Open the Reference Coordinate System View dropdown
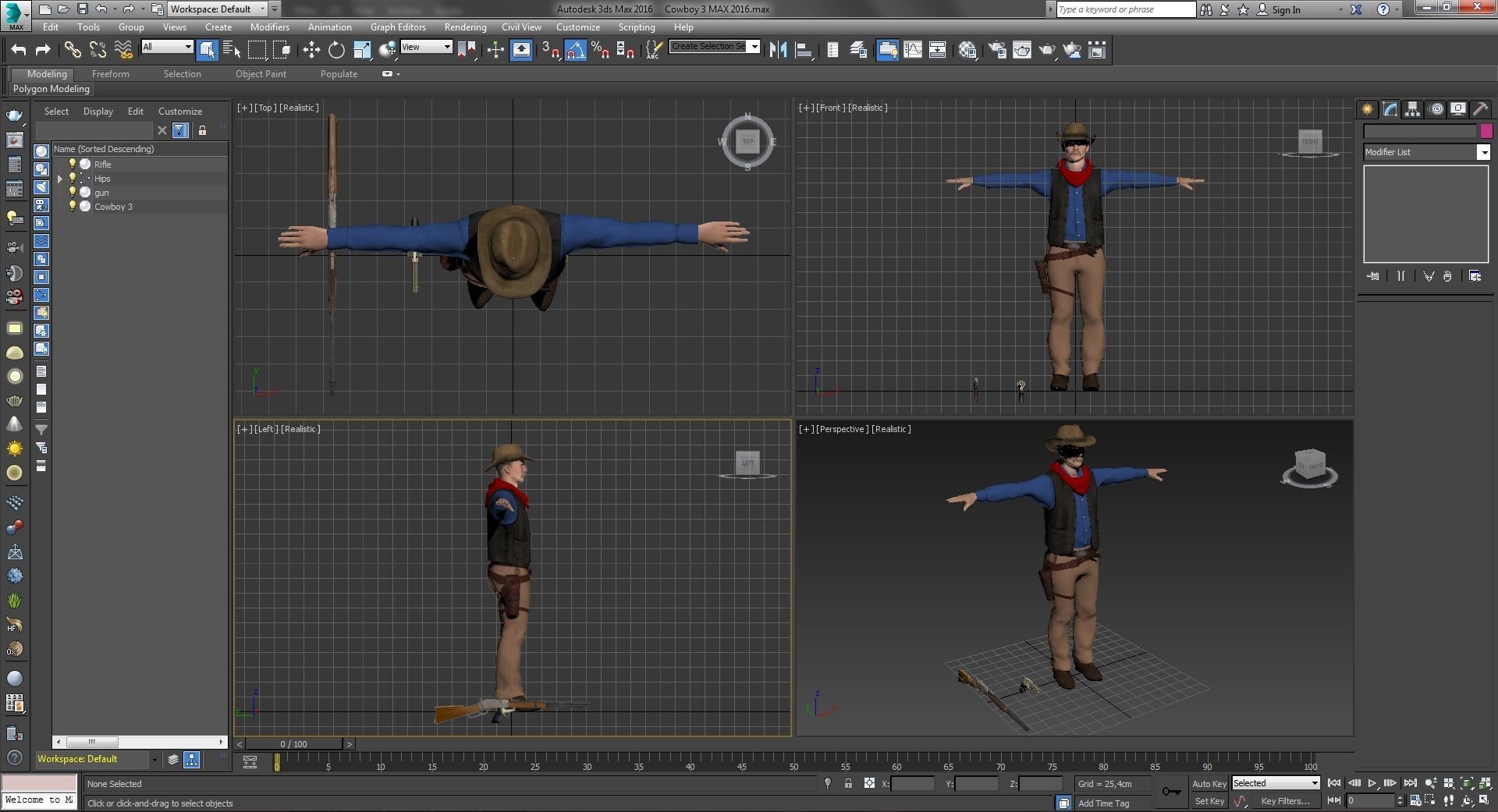Image resolution: width=1498 pixels, height=812 pixels. 426,47
